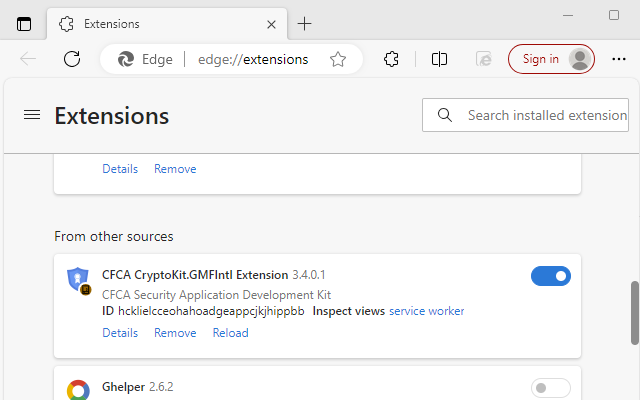Disable the CFCA CryptoKit extension toggle
Screen dimensions: 640x400
click(x=551, y=276)
